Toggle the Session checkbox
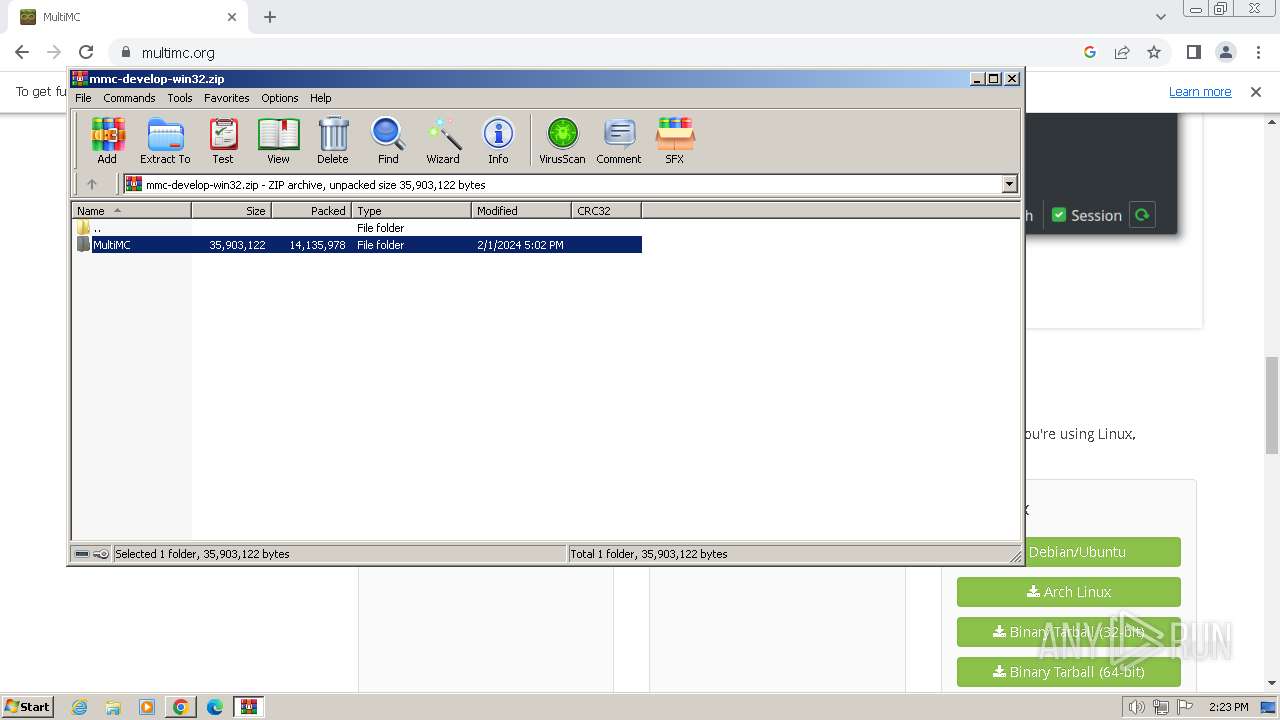 pos(1059,215)
